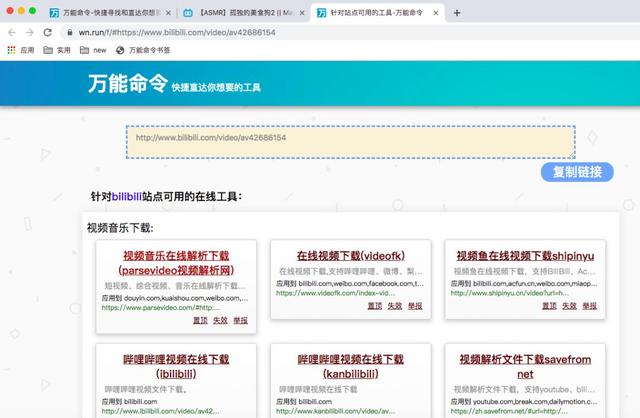Viewport: 640px width, 418px height.
Task: Open a new browser tab with plus icon
Action: pyautogui.click(x=457, y=13)
